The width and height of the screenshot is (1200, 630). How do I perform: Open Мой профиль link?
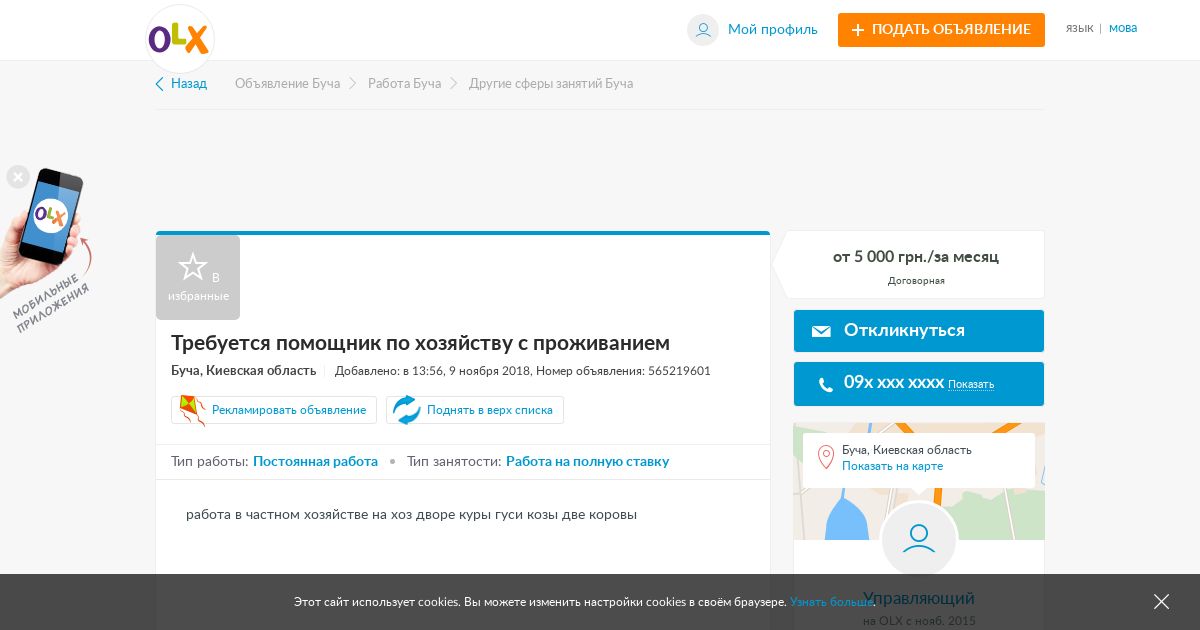pos(772,30)
